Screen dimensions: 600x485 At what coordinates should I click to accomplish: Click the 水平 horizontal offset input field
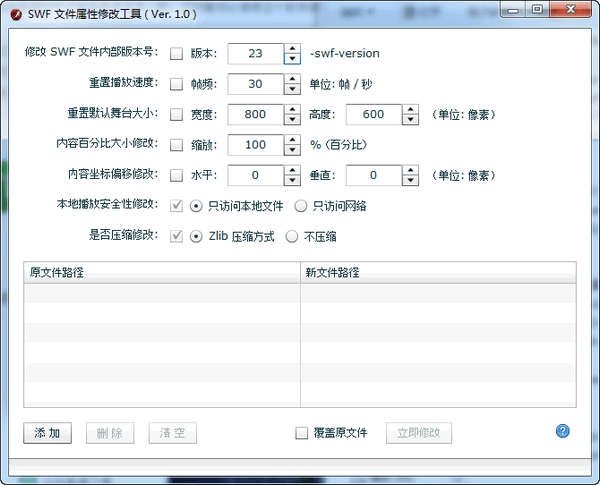[255, 176]
